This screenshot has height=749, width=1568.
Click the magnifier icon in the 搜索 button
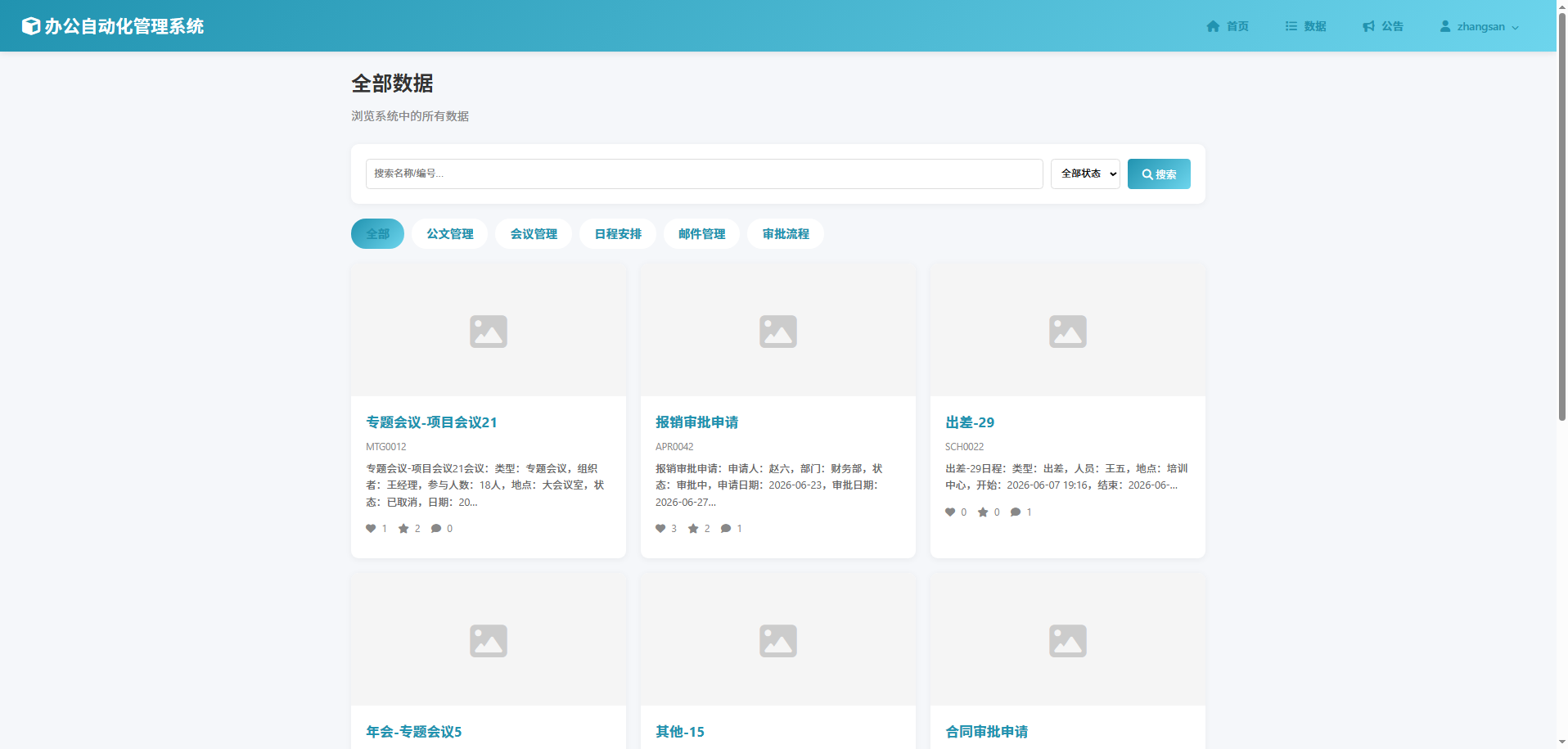[x=1147, y=174]
